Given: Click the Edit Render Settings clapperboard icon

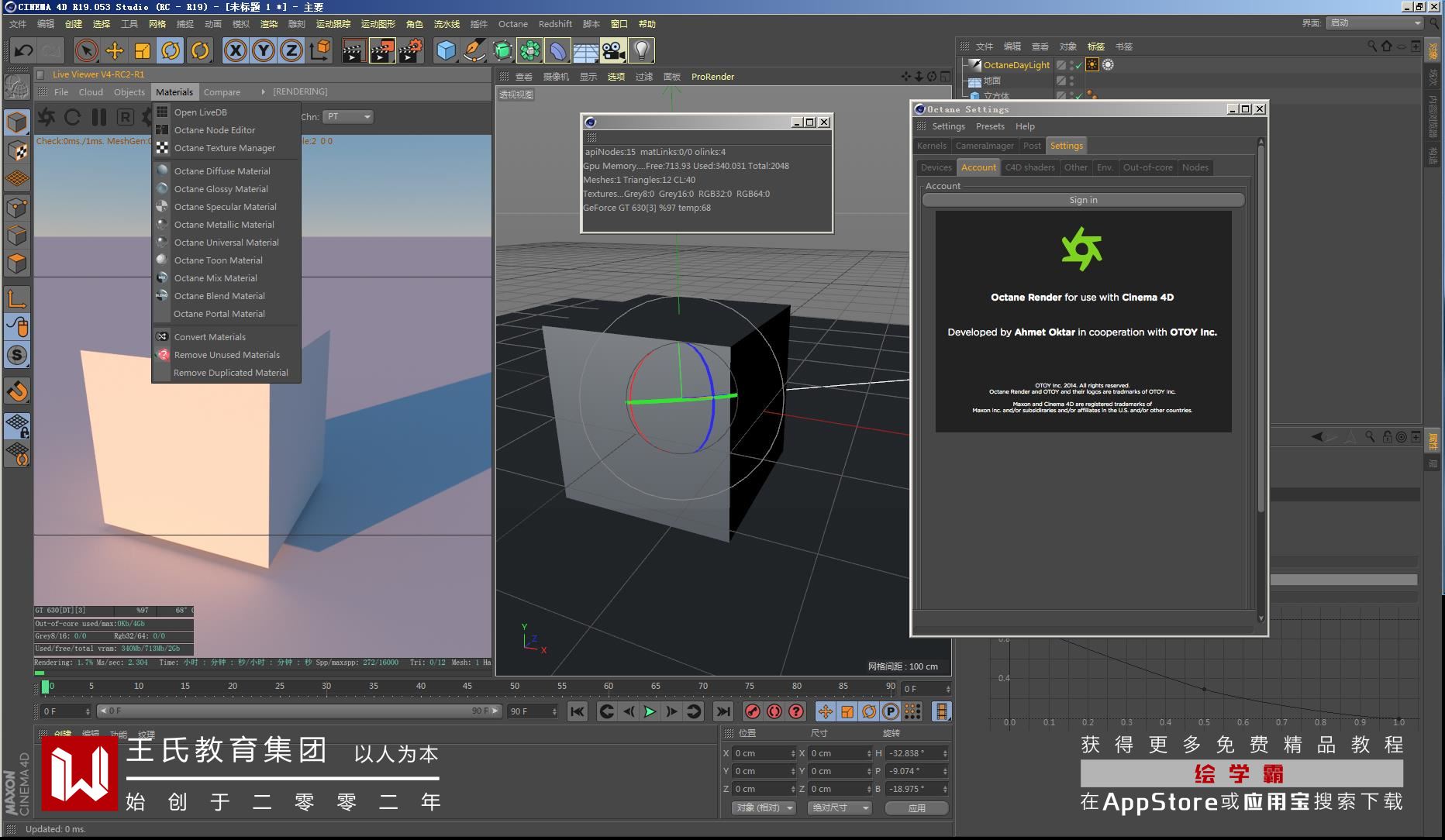Looking at the screenshot, I should (x=410, y=51).
